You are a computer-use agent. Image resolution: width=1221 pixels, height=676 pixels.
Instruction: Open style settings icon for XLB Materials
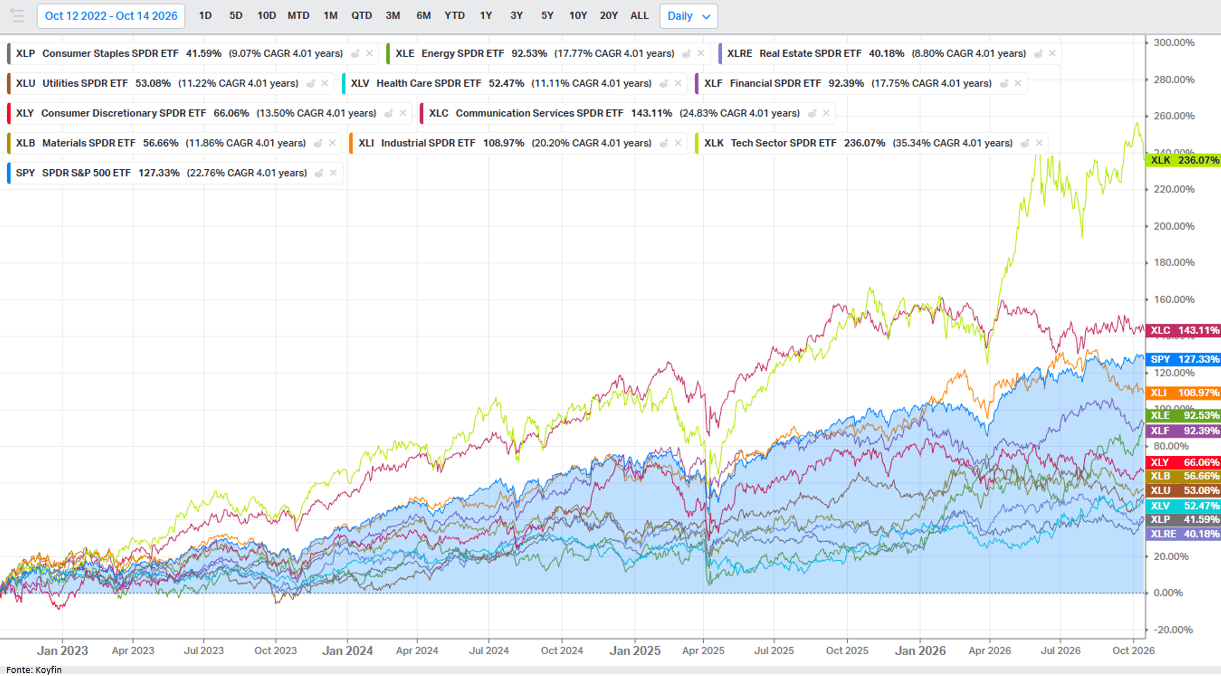click(x=318, y=143)
